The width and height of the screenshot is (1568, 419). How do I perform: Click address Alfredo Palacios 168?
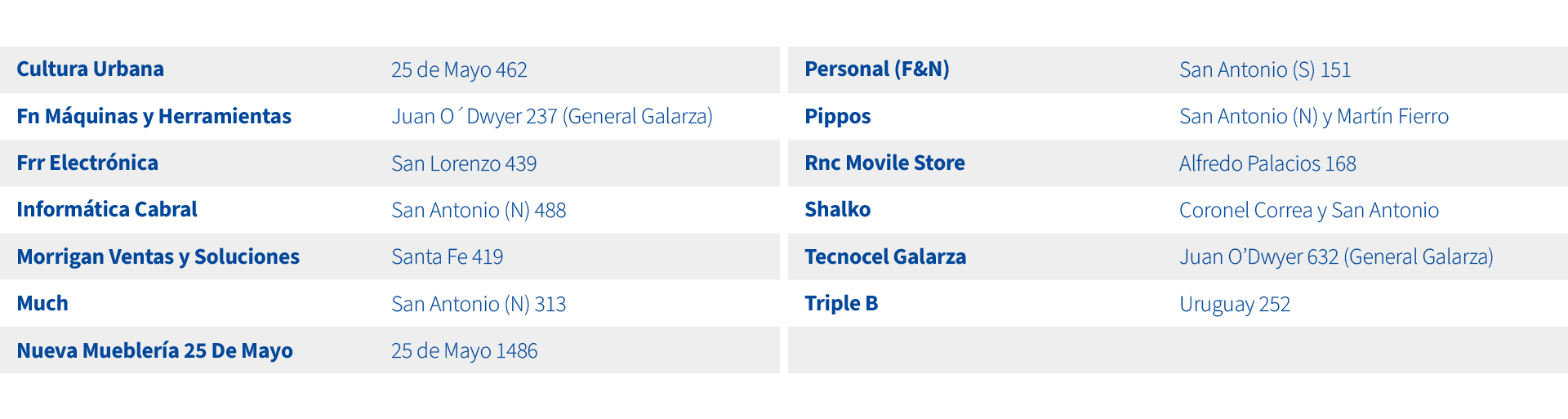click(1267, 164)
